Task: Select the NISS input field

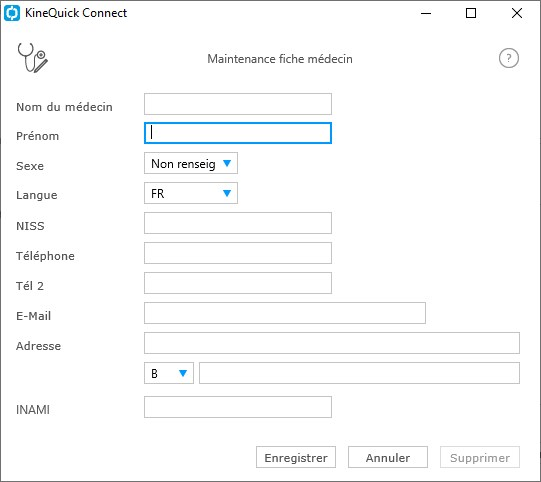Action: pyautogui.click(x=238, y=223)
